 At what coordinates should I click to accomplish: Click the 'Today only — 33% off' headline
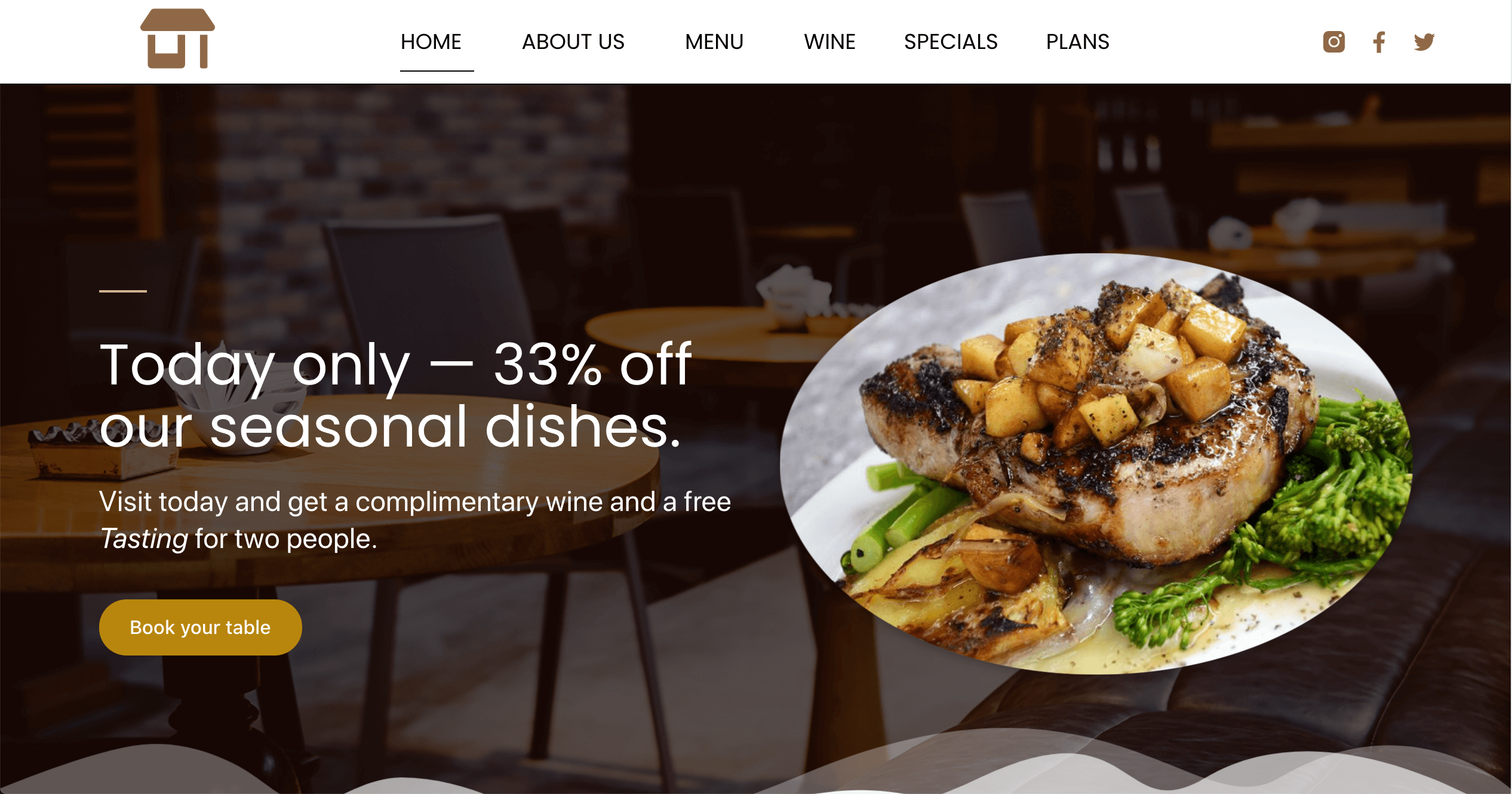(x=395, y=365)
